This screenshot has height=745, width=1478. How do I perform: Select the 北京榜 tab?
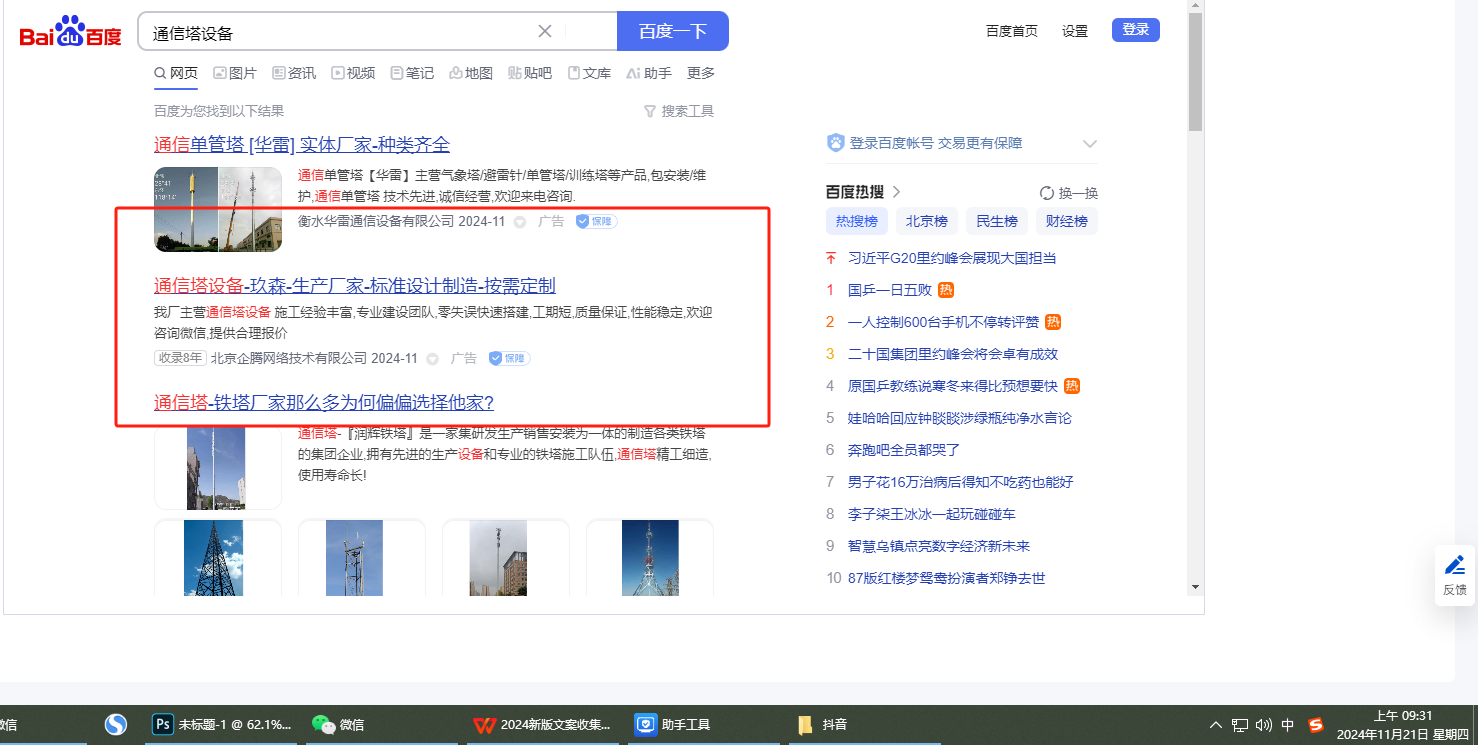pyautogui.click(x=927, y=221)
